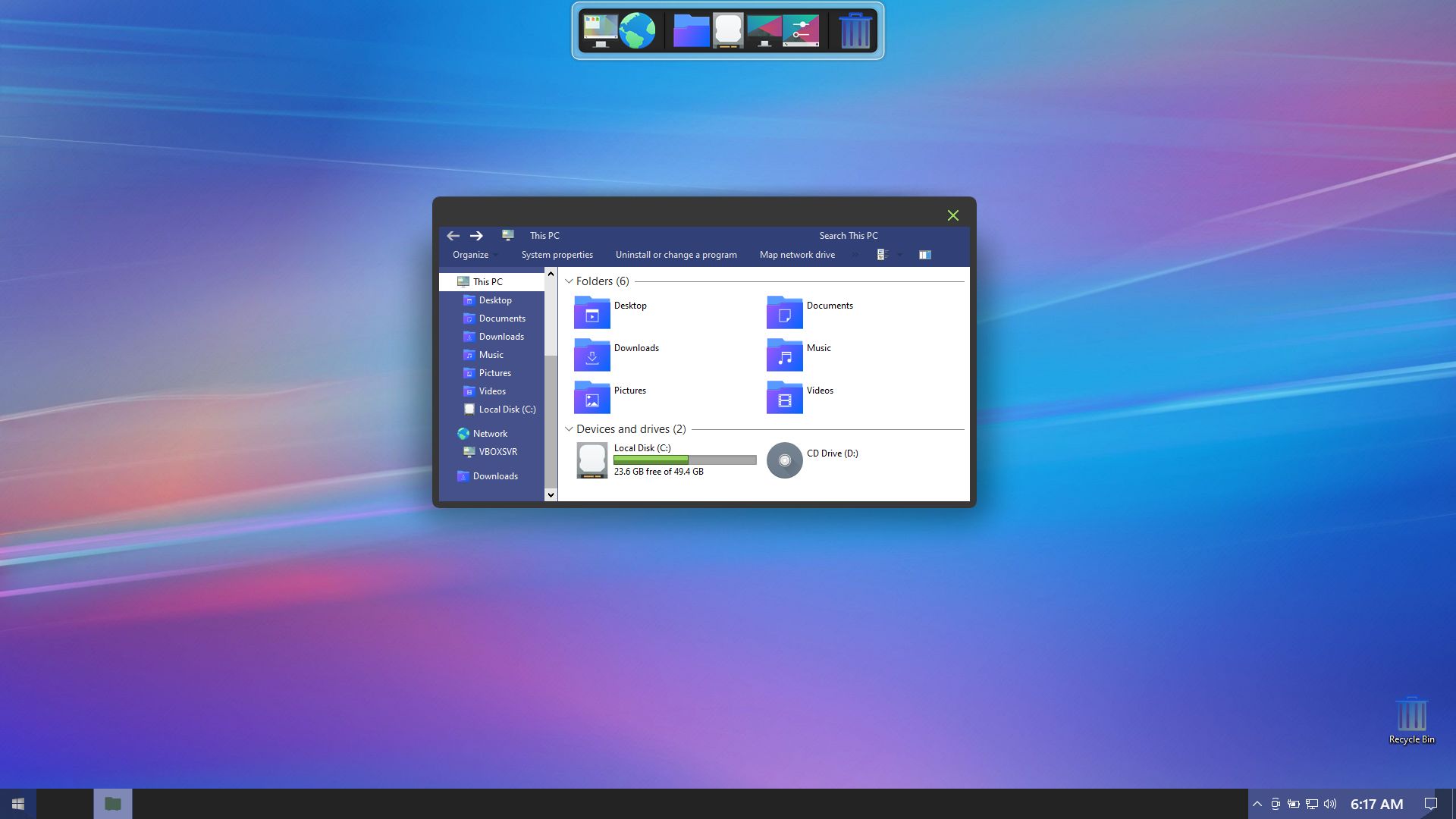This screenshot has width=1456, height=819.
Task: Click System properties in command bar
Action: point(557,255)
